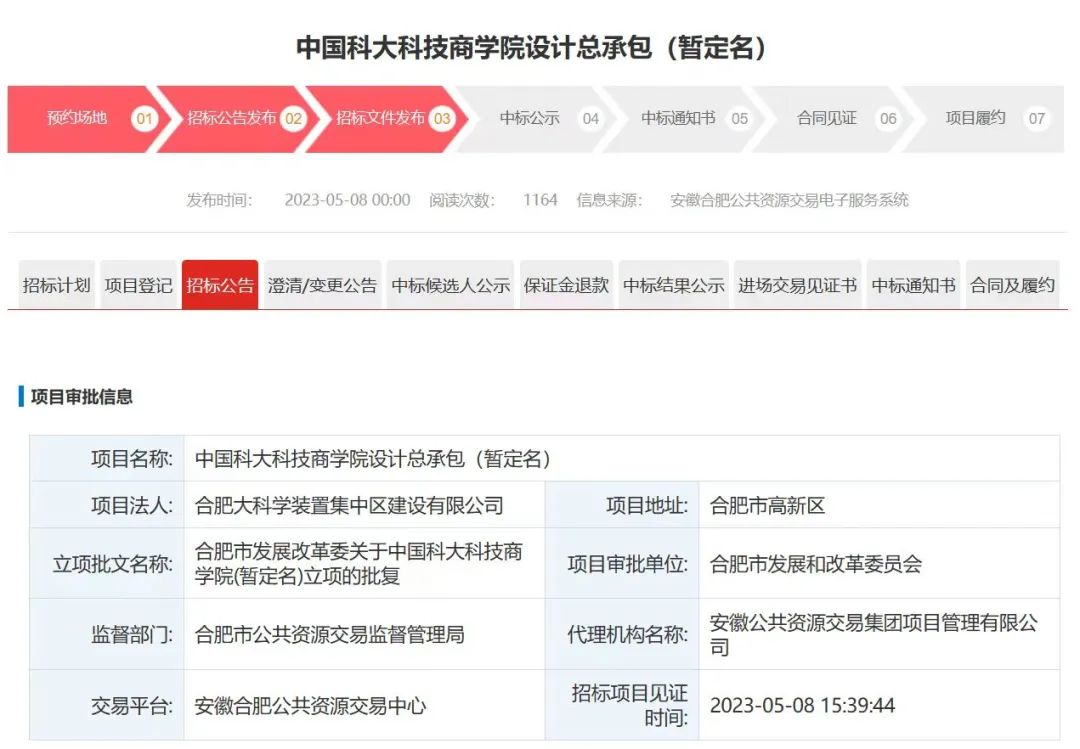Click the 发布时间 label
The height and width of the screenshot is (749, 1080).
pos(220,200)
